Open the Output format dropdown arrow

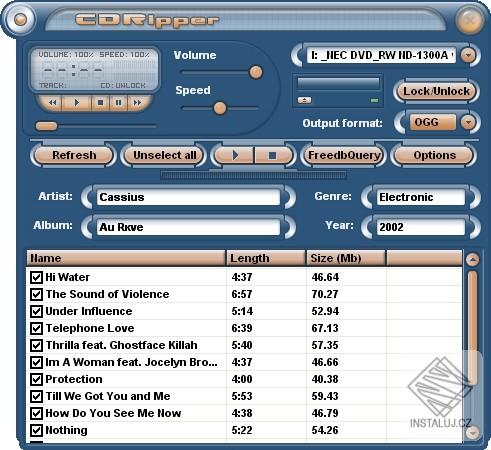pyautogui.click(x=468, y=122)
